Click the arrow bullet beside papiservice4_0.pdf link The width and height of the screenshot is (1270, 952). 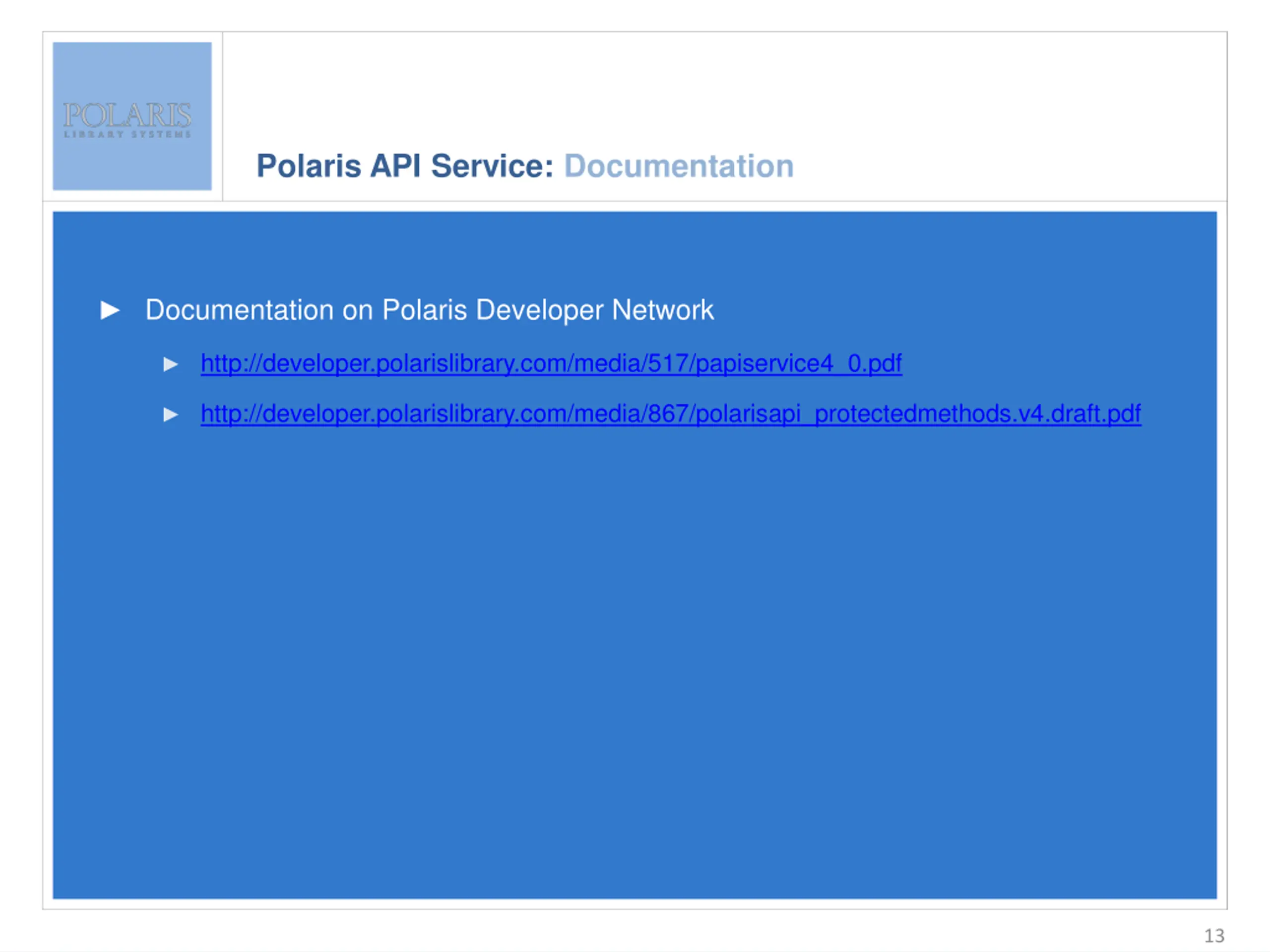point(171,364)
